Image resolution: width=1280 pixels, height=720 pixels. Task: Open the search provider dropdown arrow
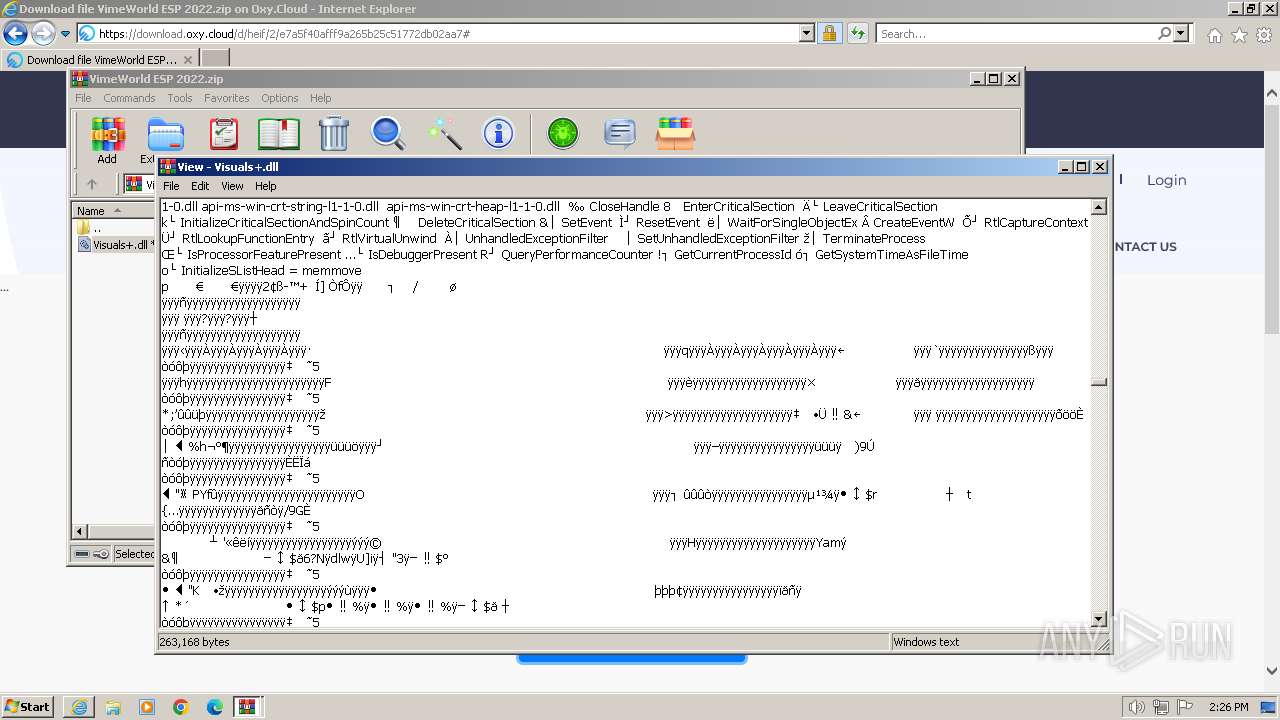pyautogui.click(x=1181, y=33)
